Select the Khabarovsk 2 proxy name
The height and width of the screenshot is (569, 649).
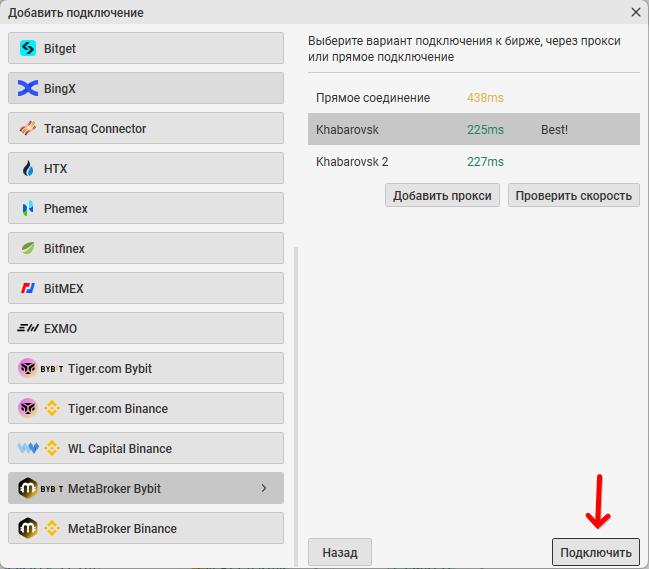[x=352, y=161]
